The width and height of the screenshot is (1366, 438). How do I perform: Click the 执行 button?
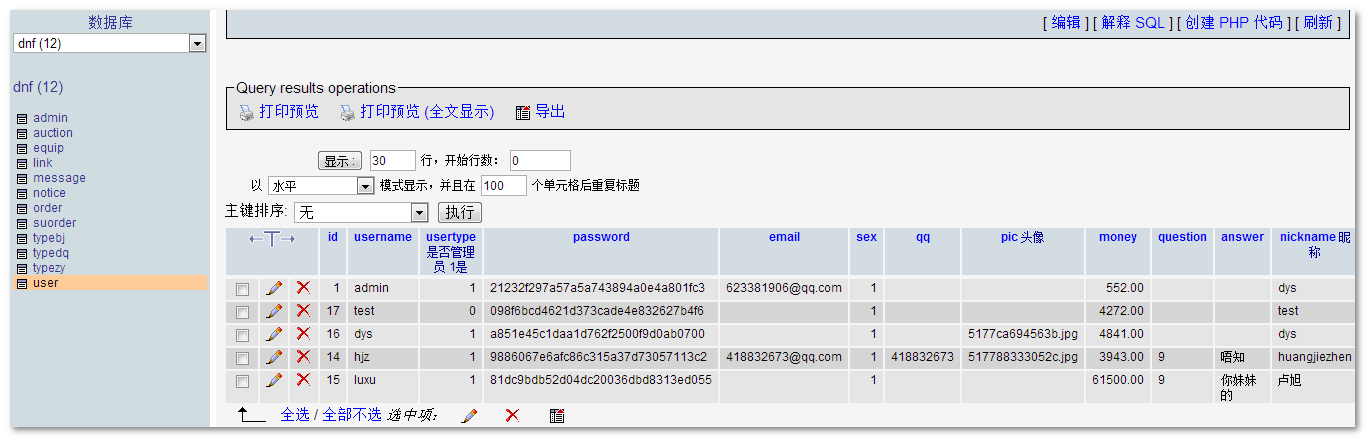460,212
